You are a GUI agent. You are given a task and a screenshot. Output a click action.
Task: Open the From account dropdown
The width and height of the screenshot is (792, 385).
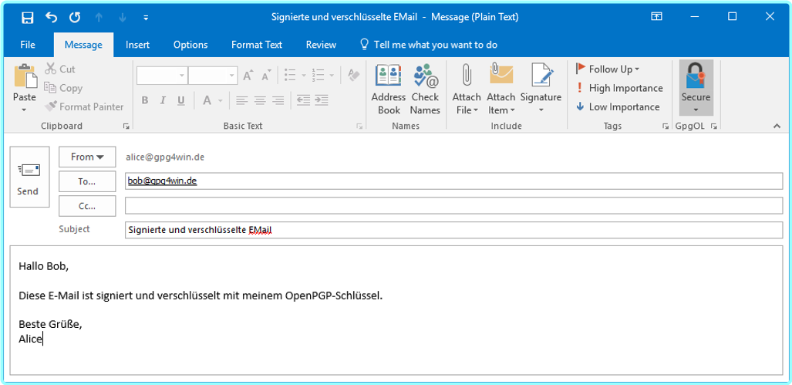[x=87, y=157]
